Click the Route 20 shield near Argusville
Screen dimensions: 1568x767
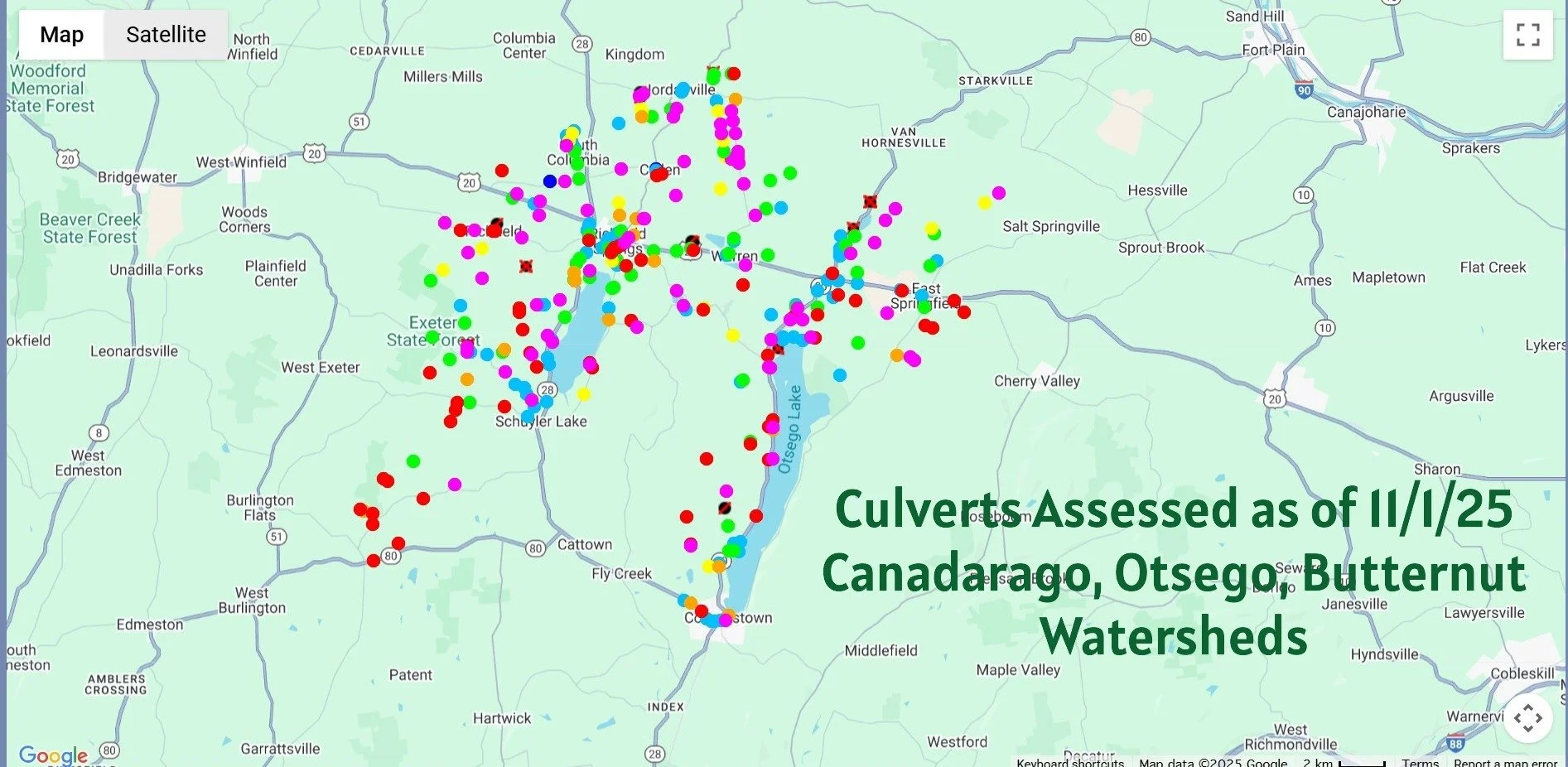[x=1274, y=399]
